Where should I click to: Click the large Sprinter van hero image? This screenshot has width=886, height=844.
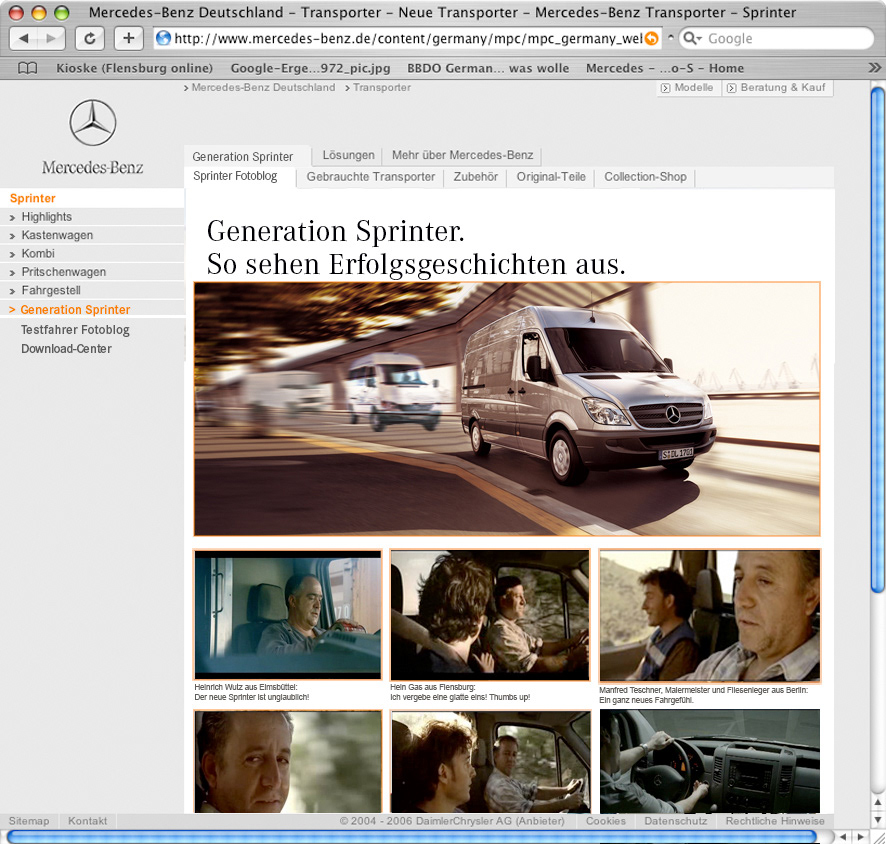click(507, 408)
